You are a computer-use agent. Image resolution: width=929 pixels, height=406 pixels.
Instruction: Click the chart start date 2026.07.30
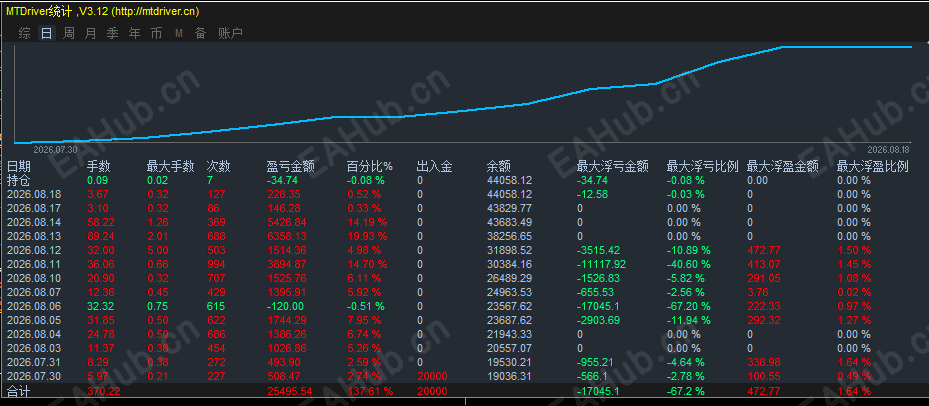click(55, 149)
